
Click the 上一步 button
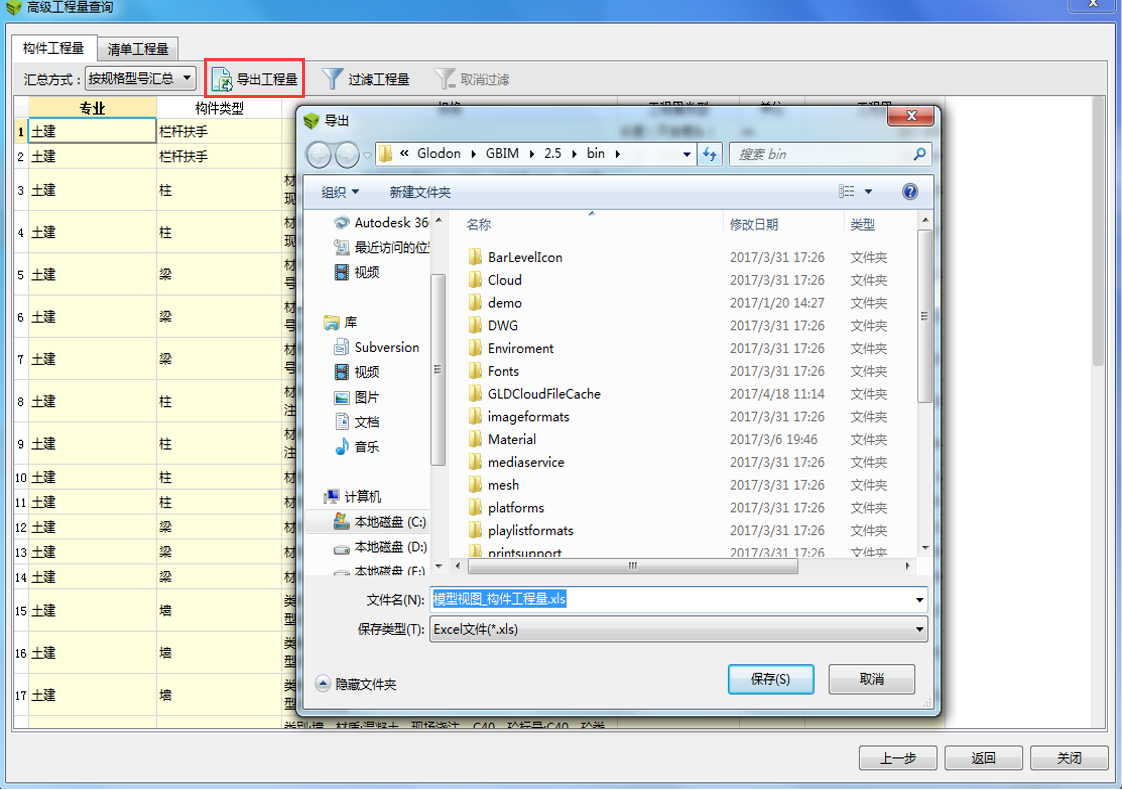(x=898, y=758)
